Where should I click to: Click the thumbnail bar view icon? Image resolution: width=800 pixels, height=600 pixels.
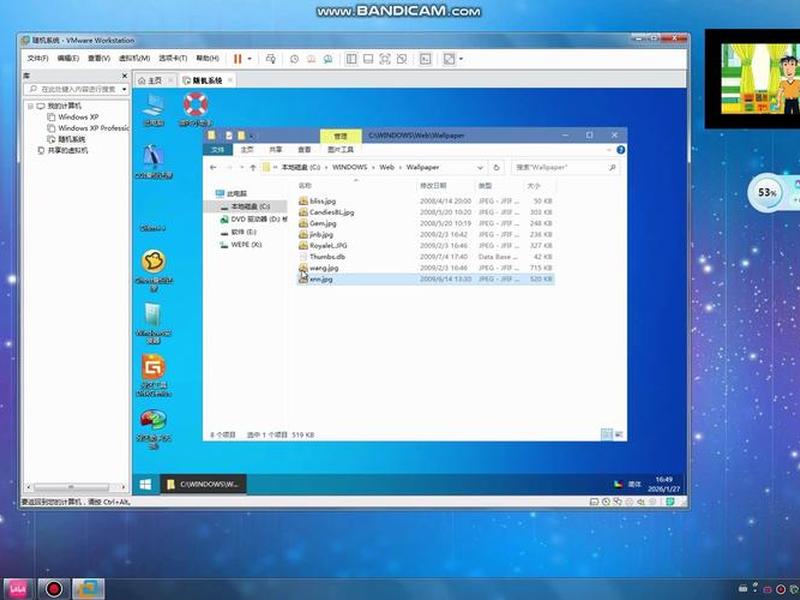point(368,59)
